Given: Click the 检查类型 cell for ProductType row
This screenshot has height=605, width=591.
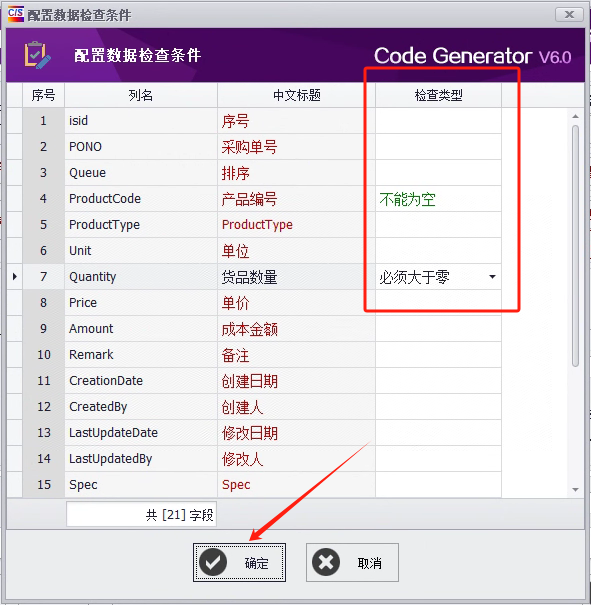Looking at the screenshot, I should point(438,225).
